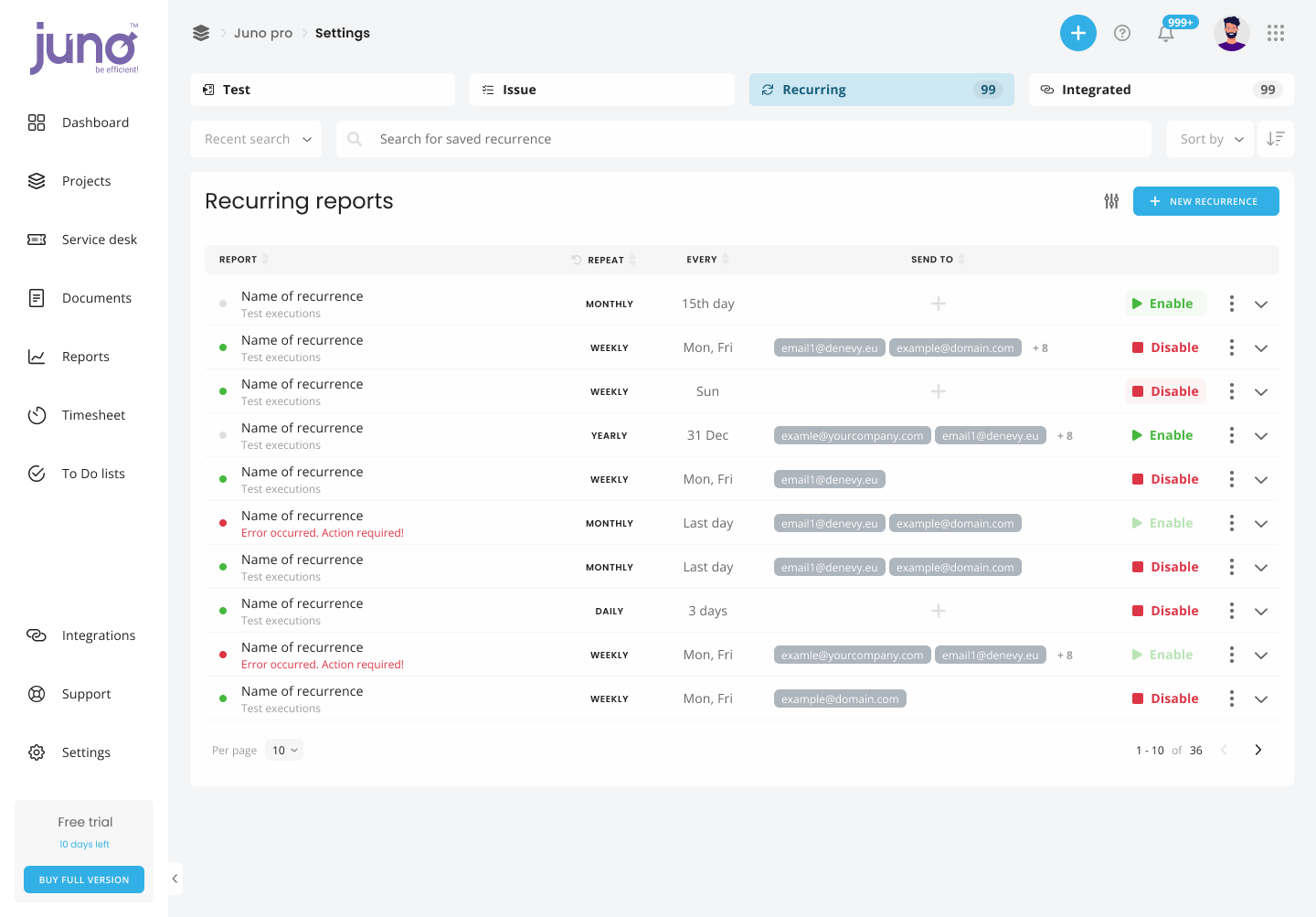This screenshot has width=1316, height=917.
Task: Collapse the sidebar with arrow handle
Action: 175,879
